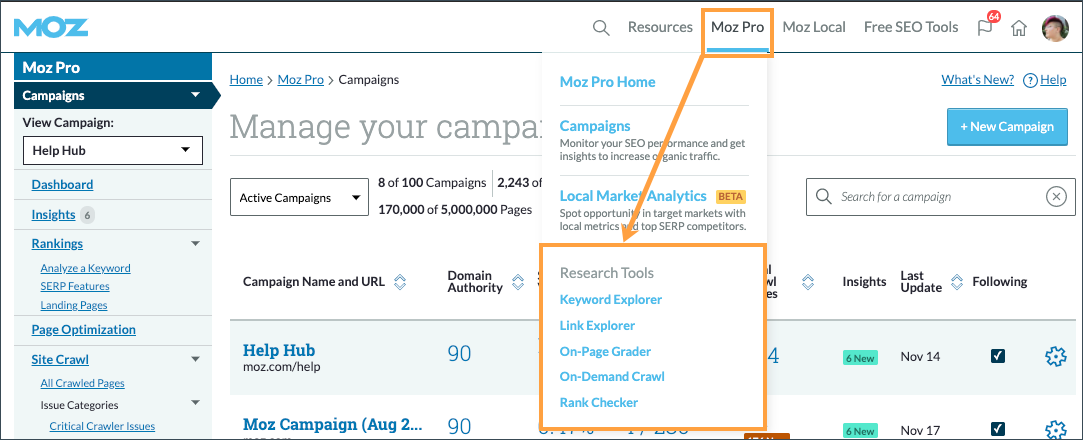Click the home icon in top bar
Screen dimensions: 1083x440
(1019, 28)
